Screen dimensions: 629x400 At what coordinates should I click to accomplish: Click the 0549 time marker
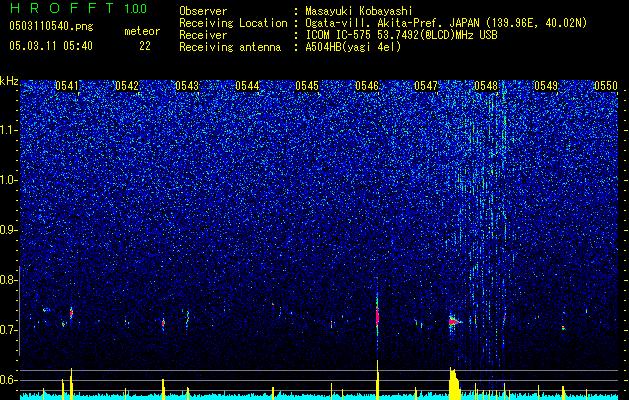click(546, 86)
